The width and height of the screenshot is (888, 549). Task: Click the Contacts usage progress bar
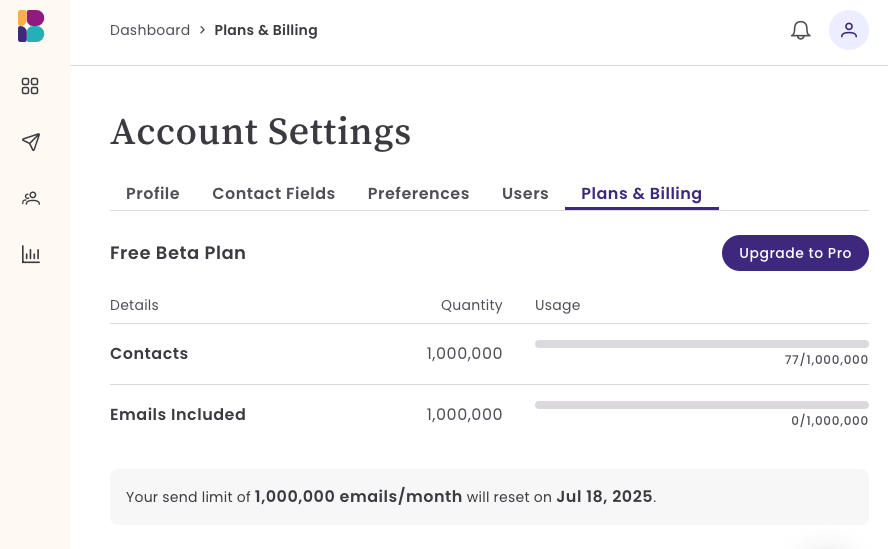tap(701, 344)
